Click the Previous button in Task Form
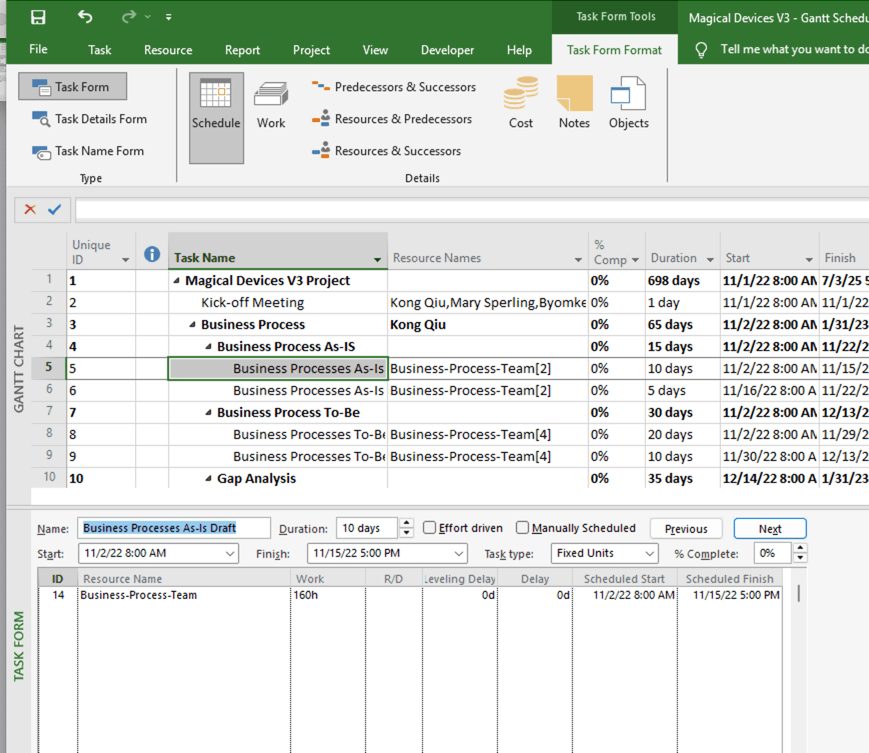The image size is (869, 753). (x=686, y=528)
